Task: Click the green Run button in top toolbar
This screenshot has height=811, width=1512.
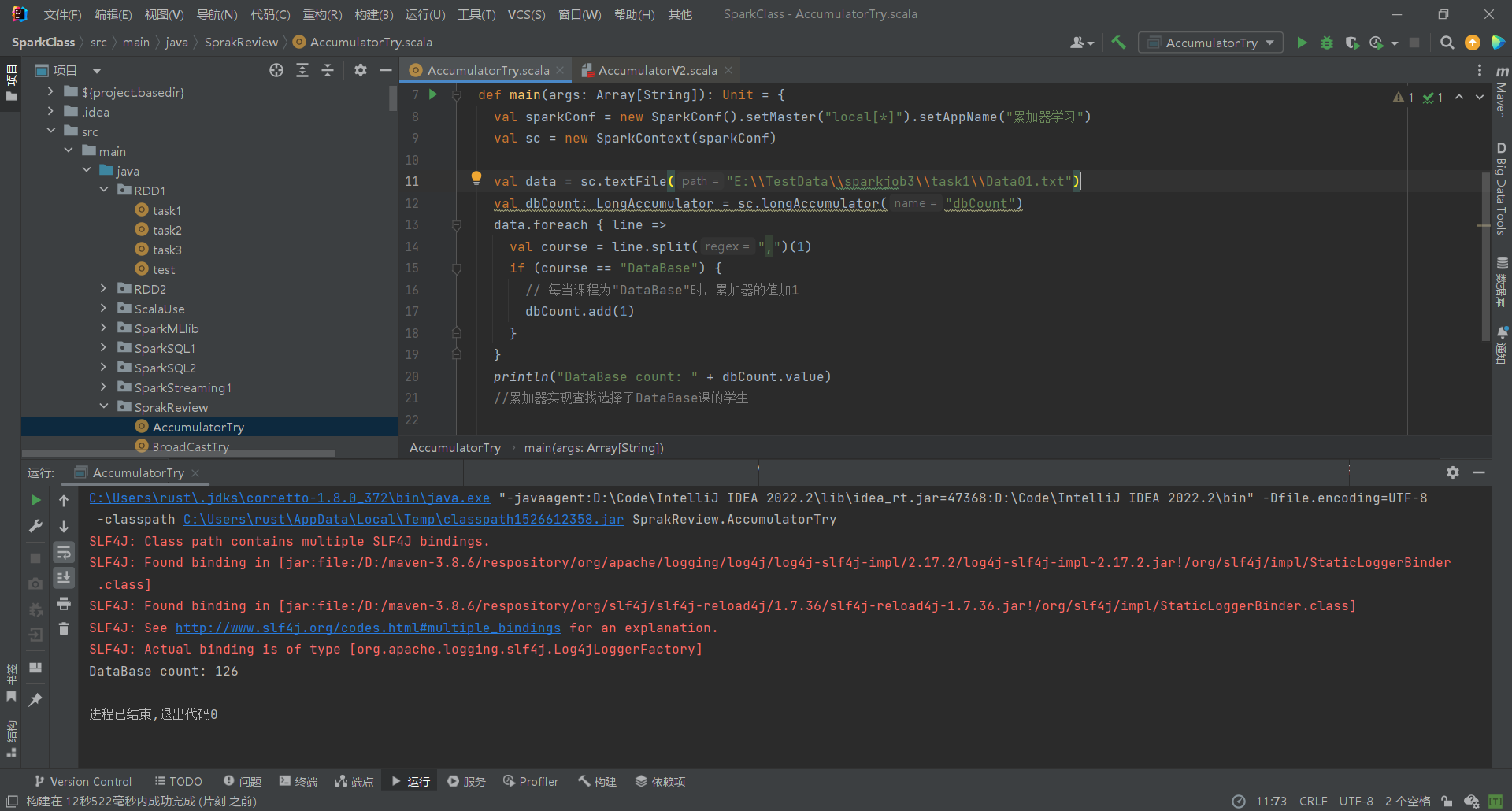Action: [1302, 43]
